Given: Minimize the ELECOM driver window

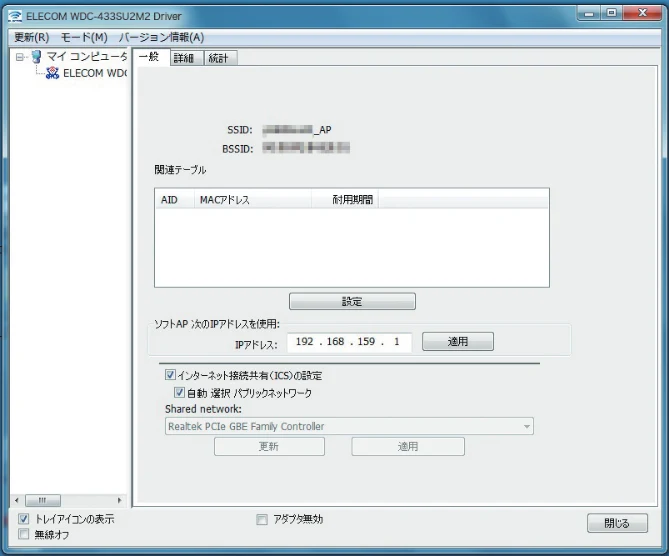Looking at the screenshot, I should tap(589, 14).
